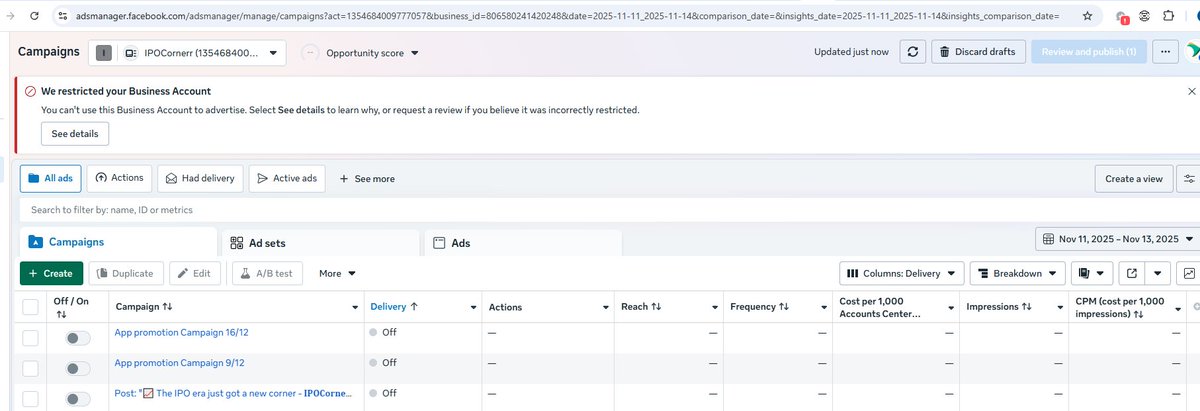
Task: Open Campaign column header menu arrow
Action: coord(356,307)
